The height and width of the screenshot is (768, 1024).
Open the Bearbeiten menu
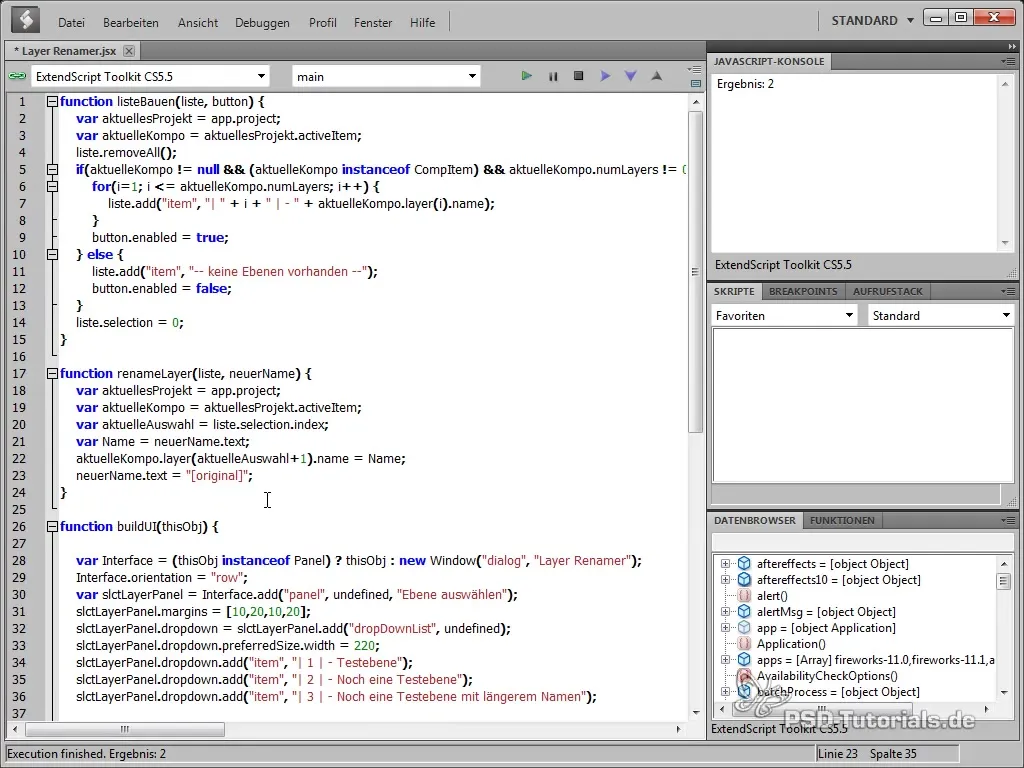tap(131, 23)
